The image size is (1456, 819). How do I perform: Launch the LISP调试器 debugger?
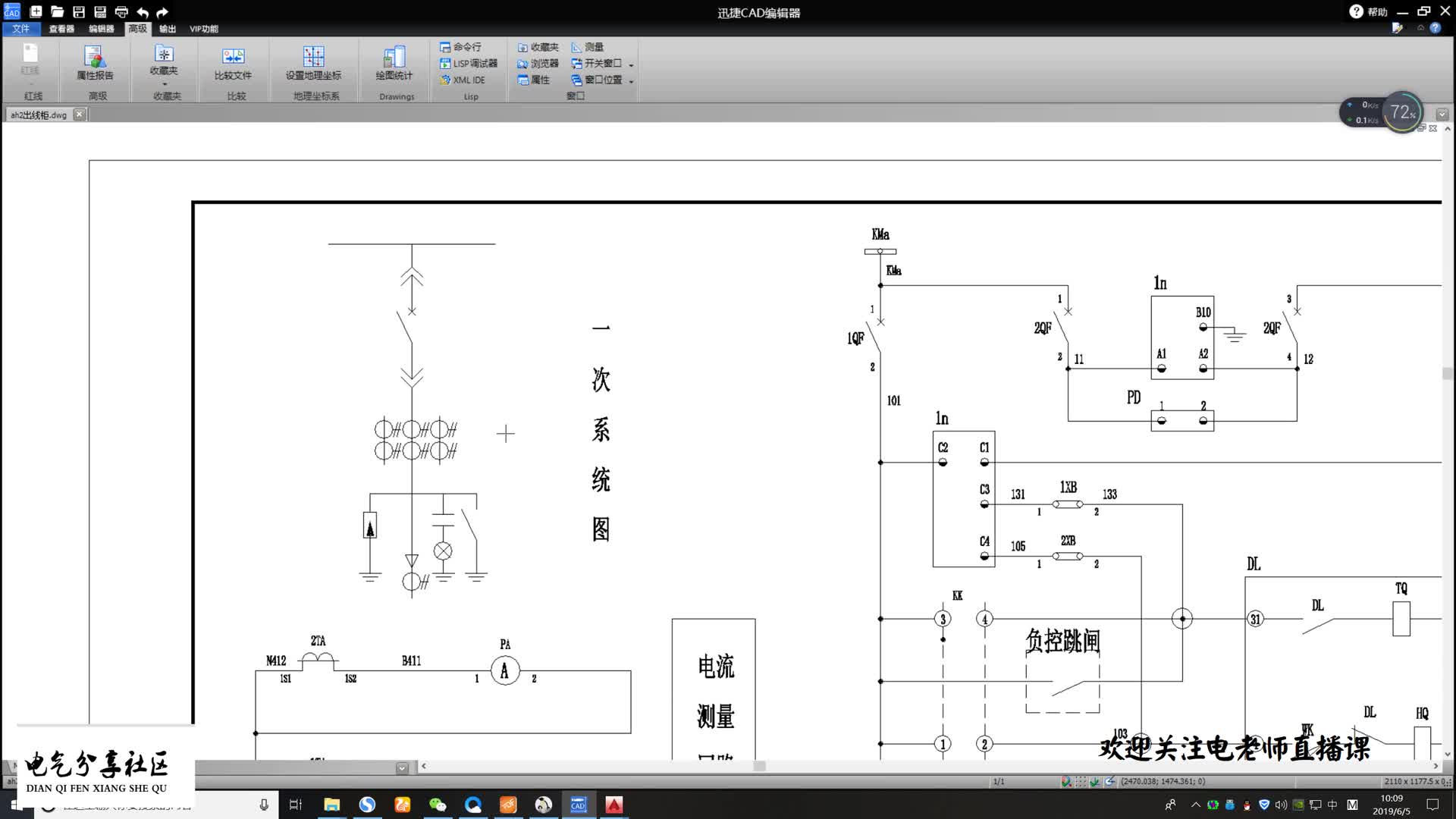coord(469,64)
